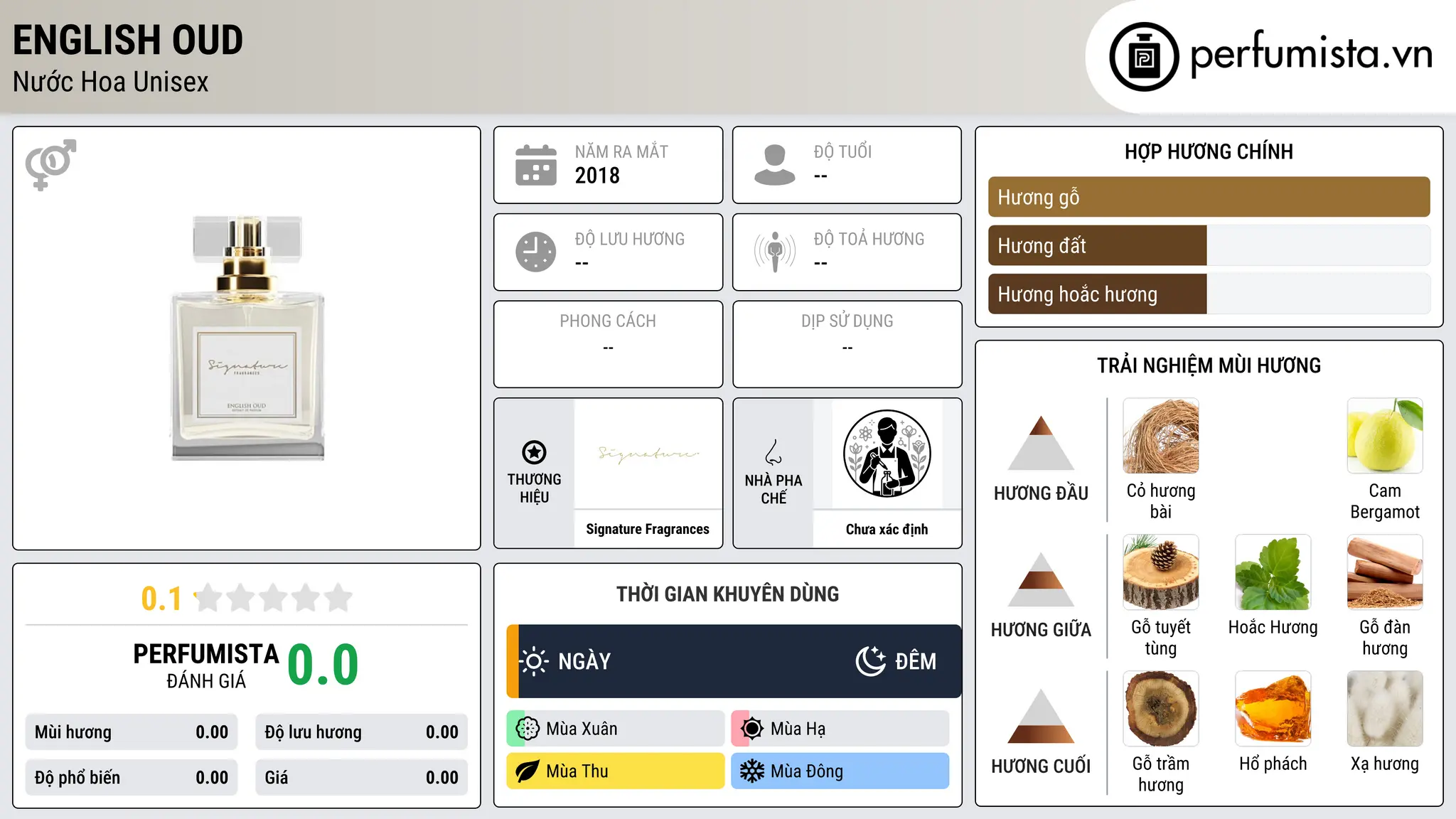Click the HƯƠNG CUỐI base notes label

(x=1041, y=766)
